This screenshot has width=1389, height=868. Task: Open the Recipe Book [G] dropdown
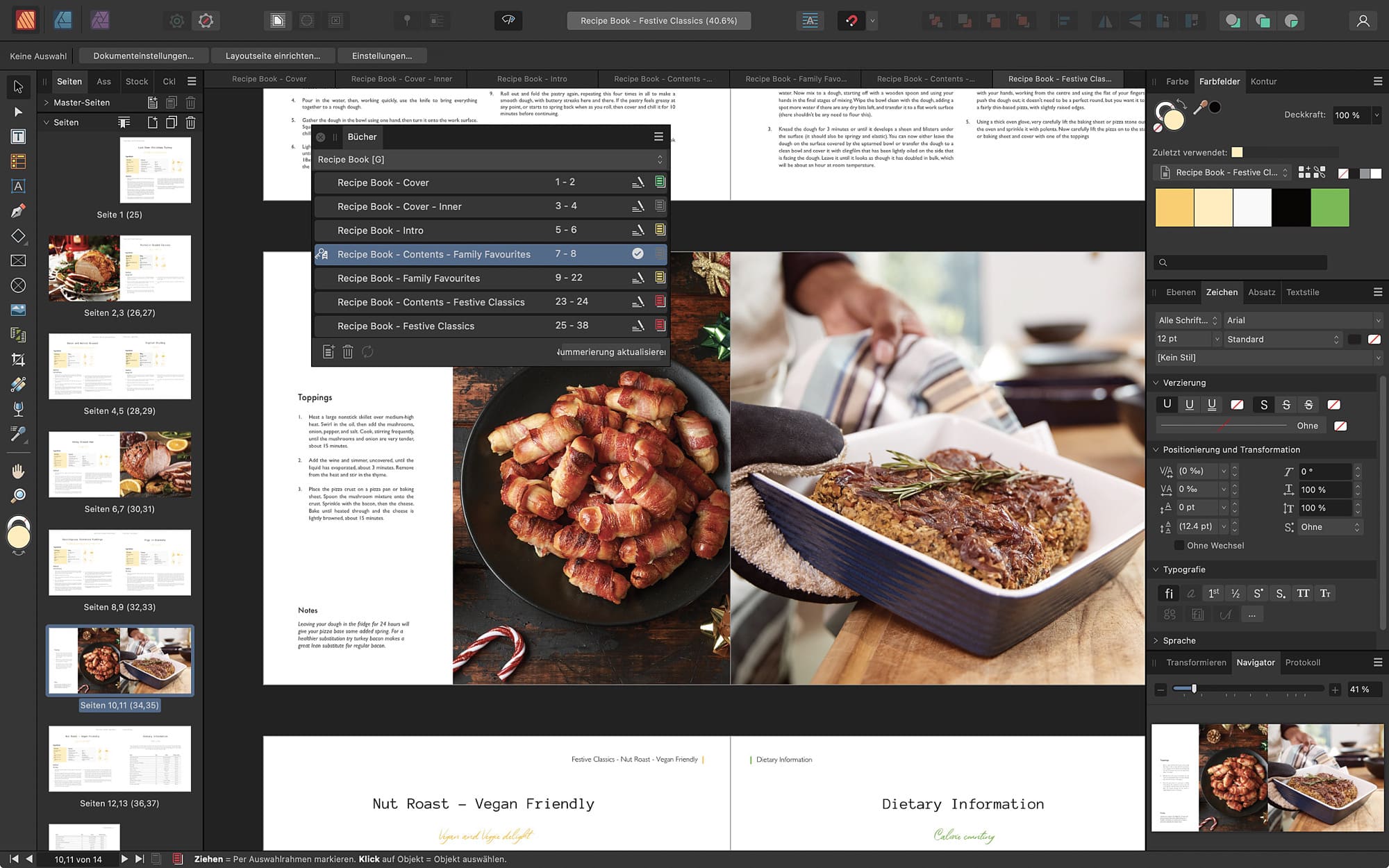490,160
